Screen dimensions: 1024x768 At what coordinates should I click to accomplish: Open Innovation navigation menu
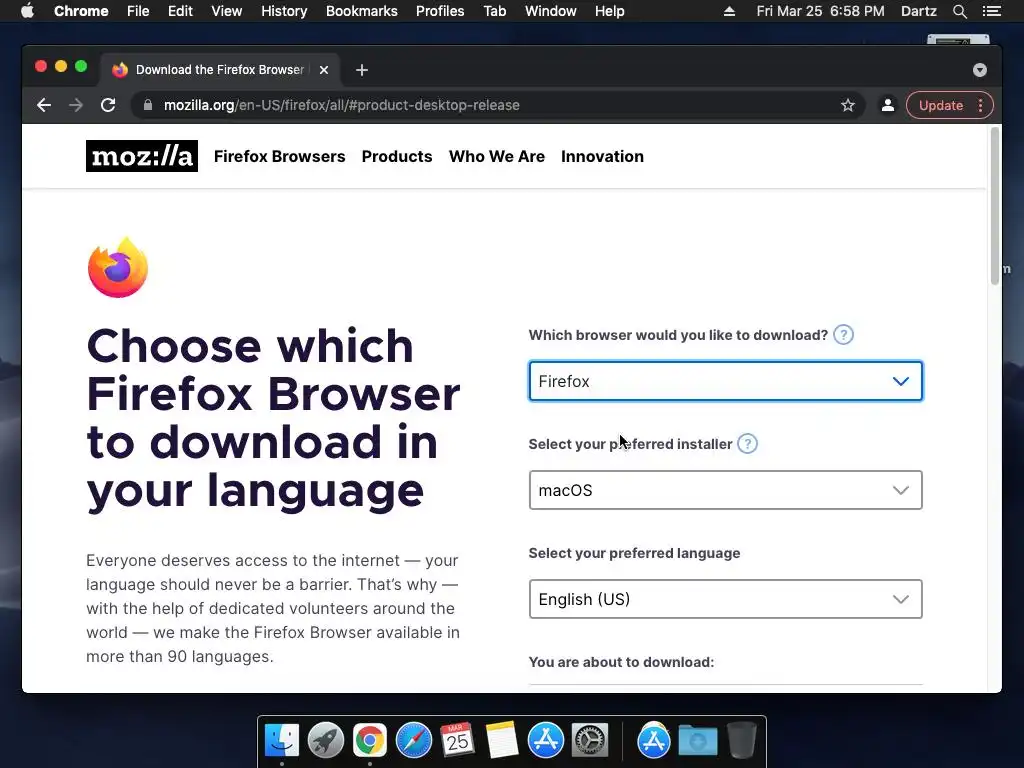pyautogui.click(x=602, y=157)
